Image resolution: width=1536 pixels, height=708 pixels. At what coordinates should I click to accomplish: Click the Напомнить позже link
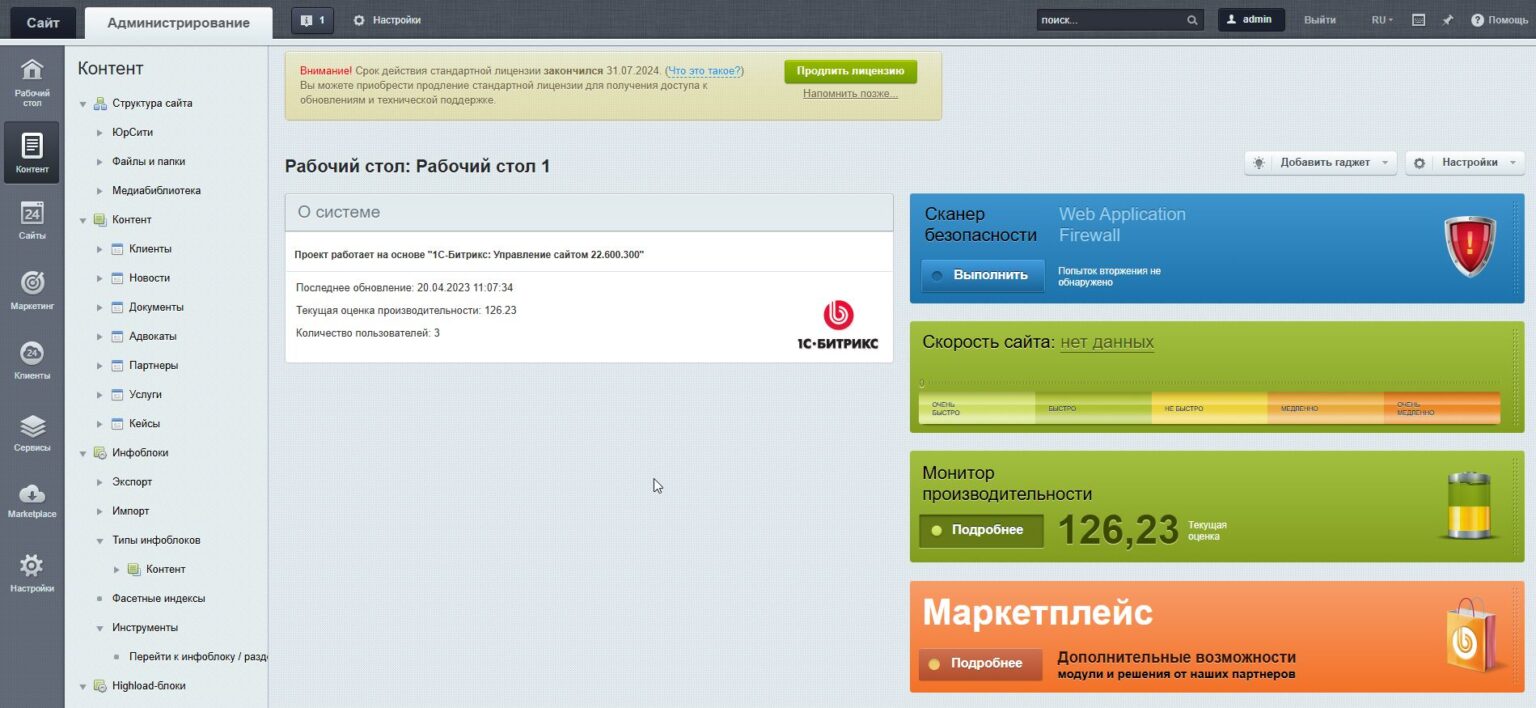click(850, 94)
